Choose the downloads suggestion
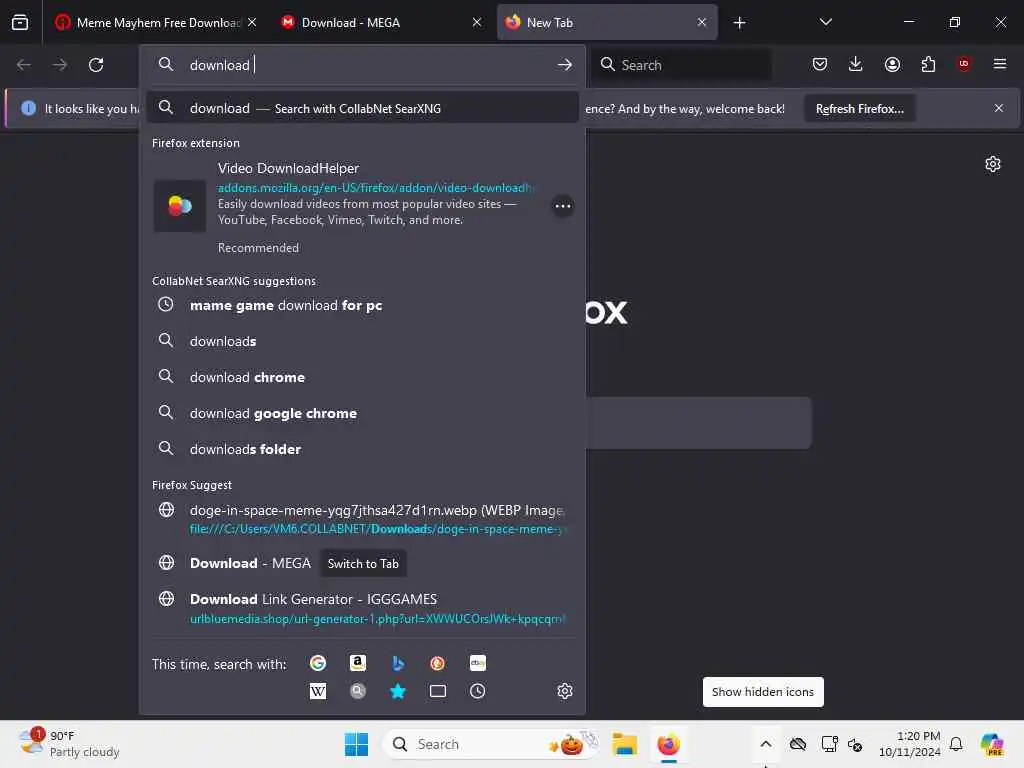This screenshot has height=768, width=1024. click(362, 341)
